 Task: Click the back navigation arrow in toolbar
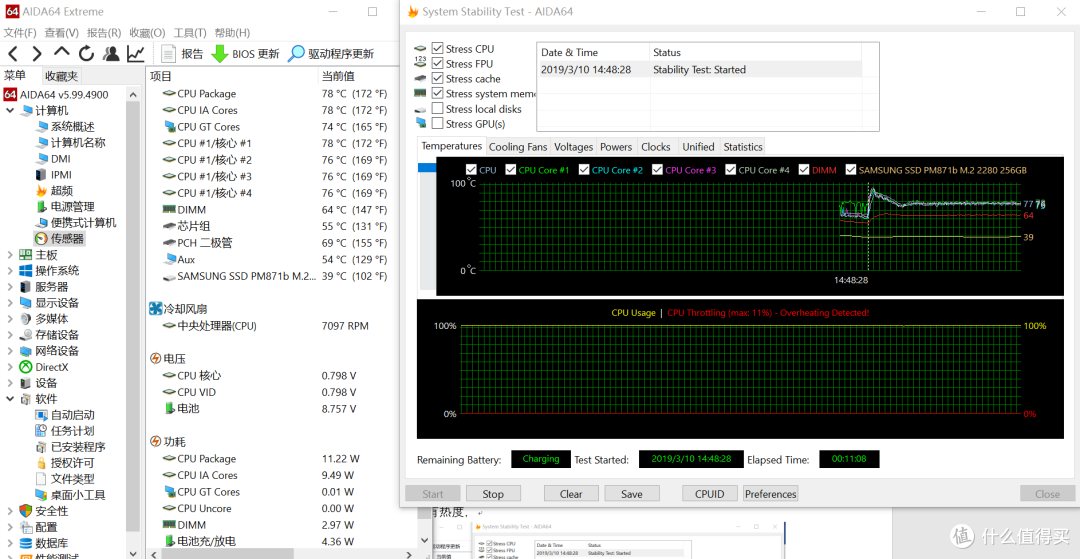point(13,54)
